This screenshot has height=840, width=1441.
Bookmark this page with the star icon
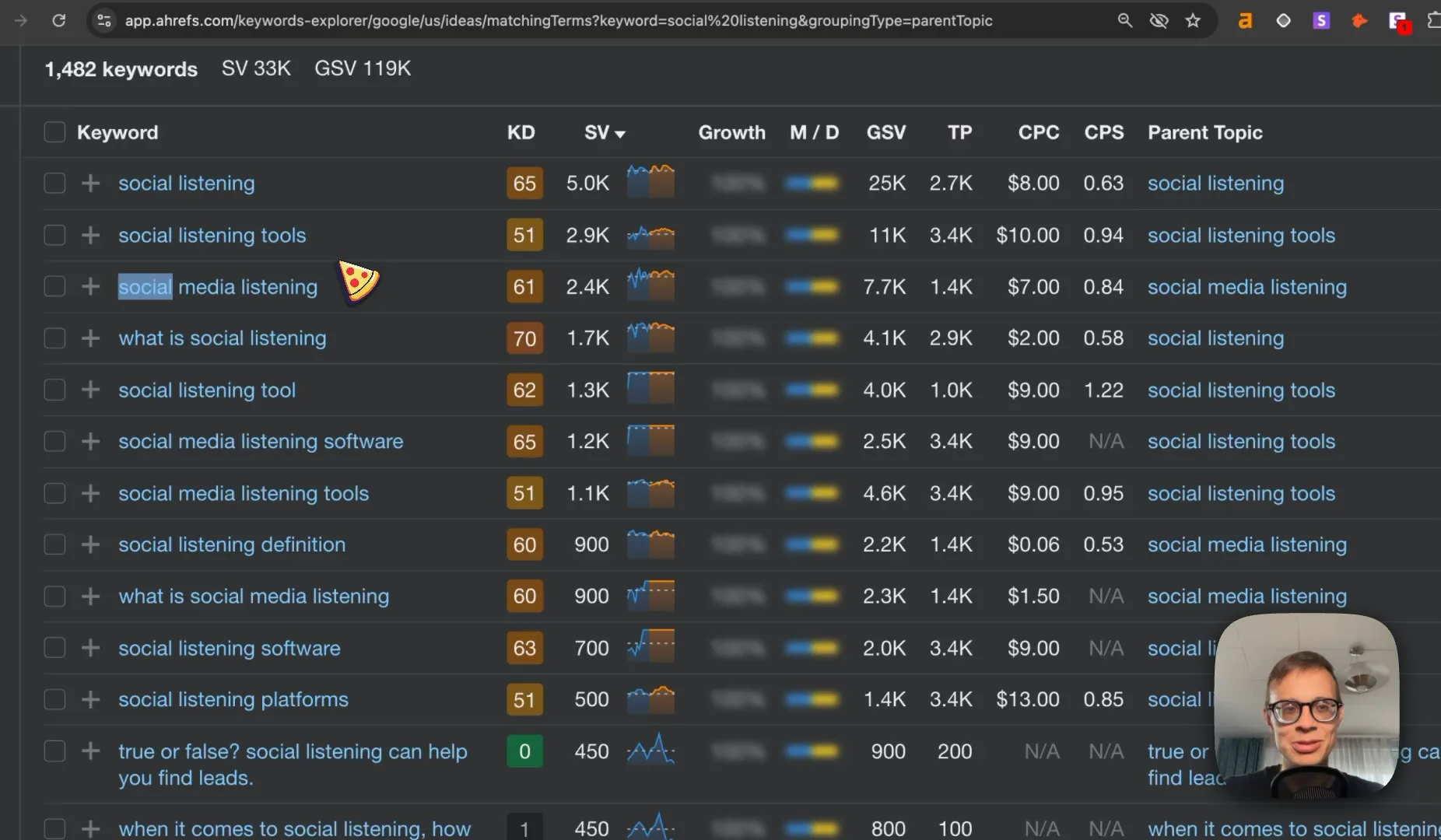pyautogui.click(x=1193, y=21)
